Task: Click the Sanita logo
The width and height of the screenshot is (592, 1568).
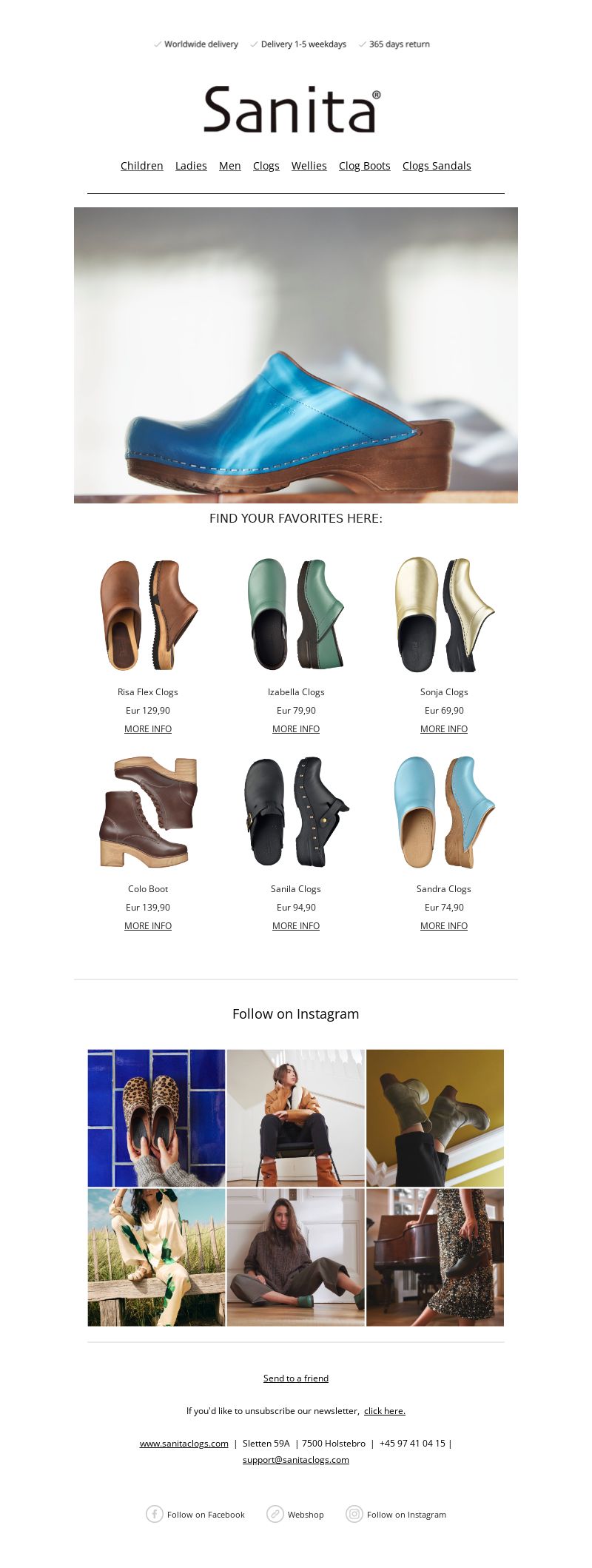Action: coord(293,110)
